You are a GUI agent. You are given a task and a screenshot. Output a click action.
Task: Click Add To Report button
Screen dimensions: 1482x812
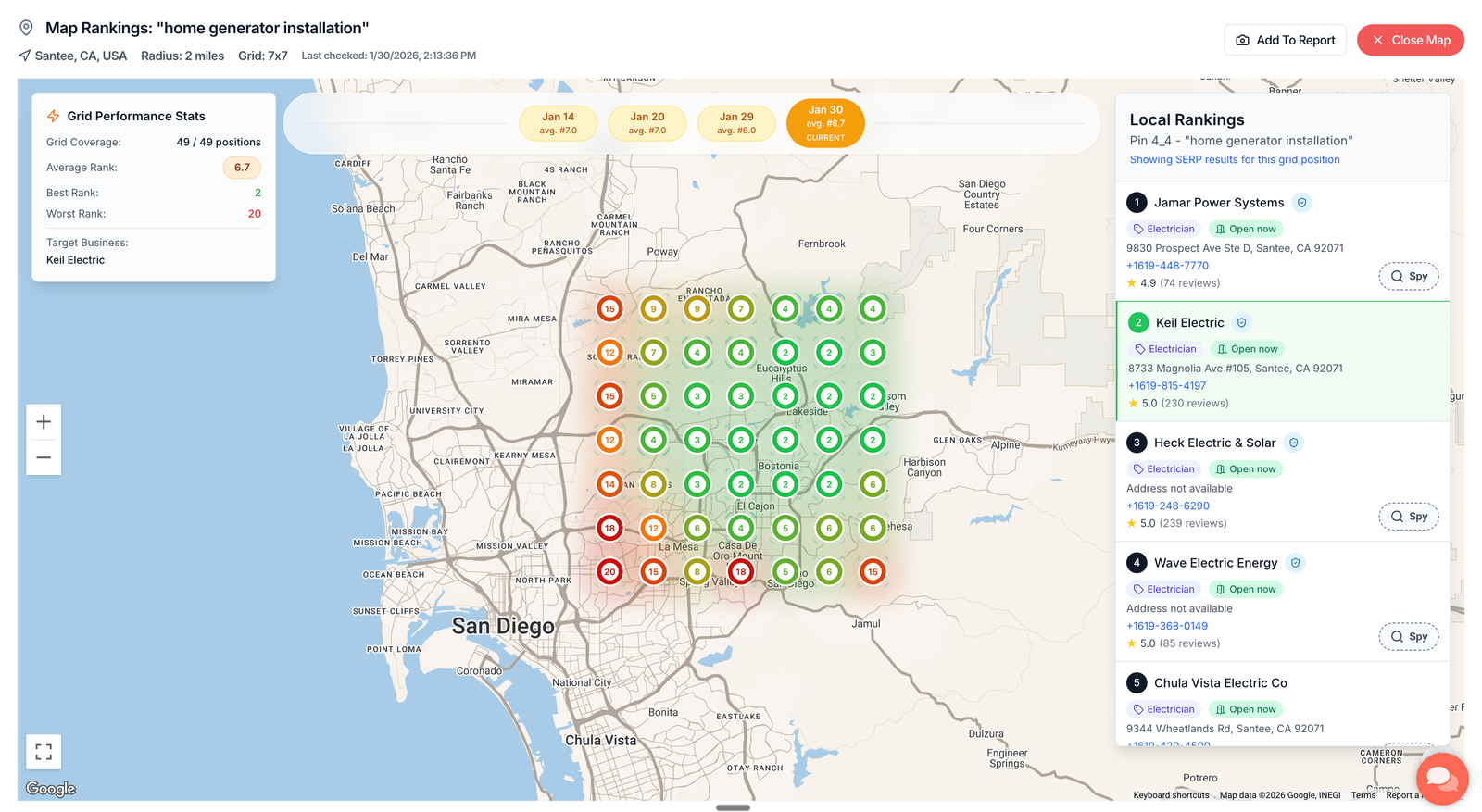(x=1285, y=40)
